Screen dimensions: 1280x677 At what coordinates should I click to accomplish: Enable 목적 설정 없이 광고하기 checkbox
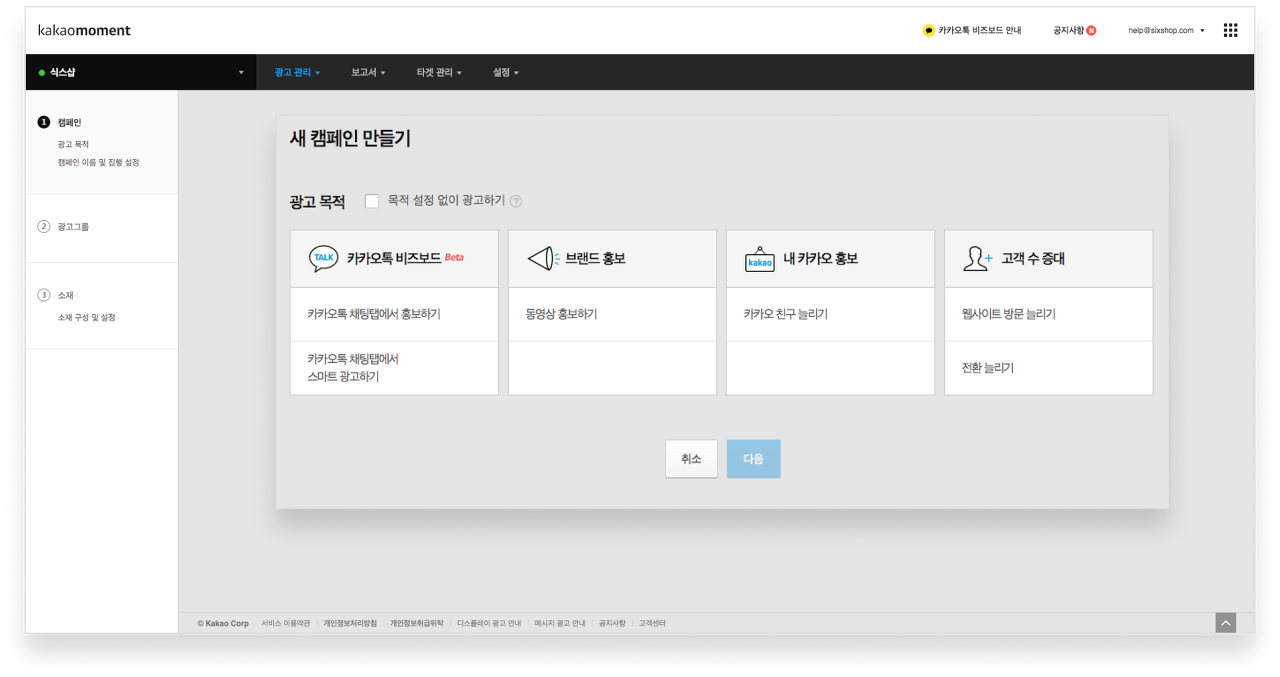(372, 201)
